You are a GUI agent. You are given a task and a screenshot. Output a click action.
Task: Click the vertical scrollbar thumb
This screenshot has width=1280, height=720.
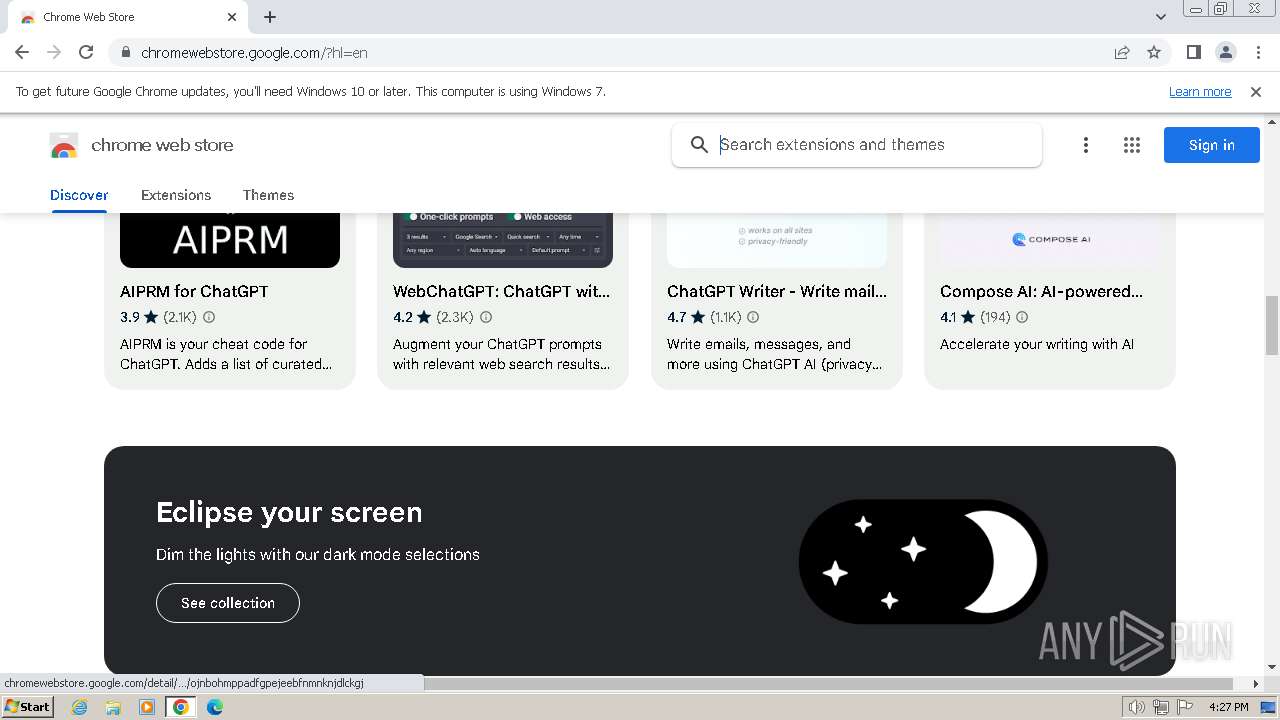[1272, 325]
